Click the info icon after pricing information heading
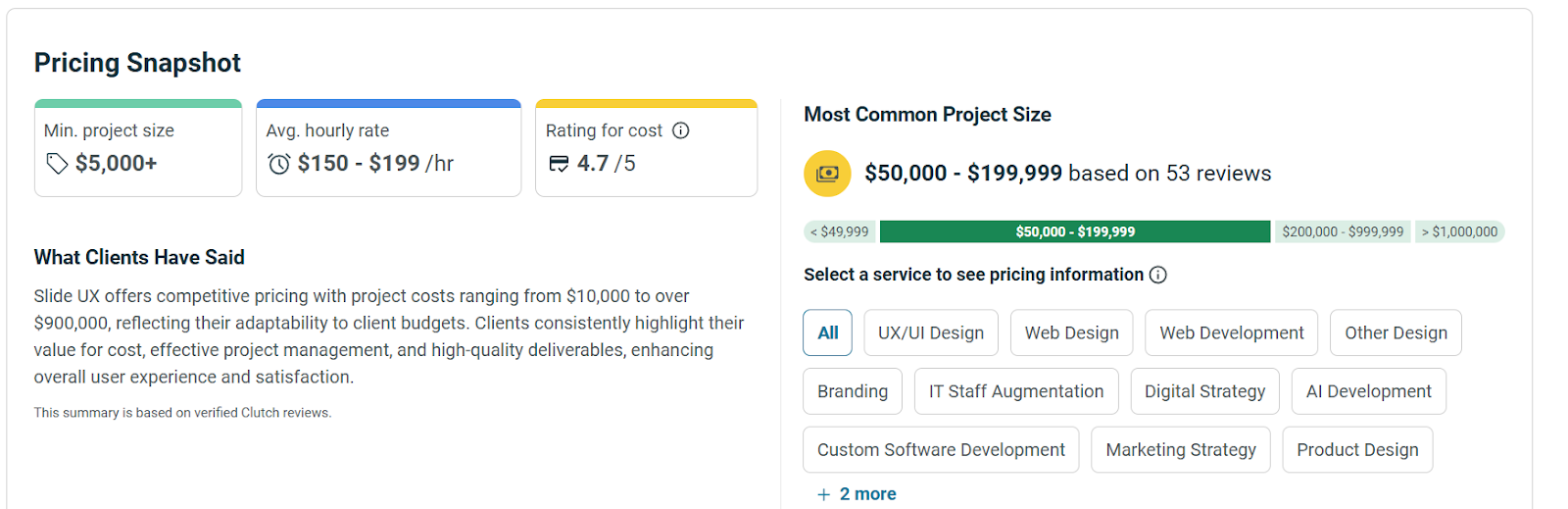 (x=1158, y=275)
